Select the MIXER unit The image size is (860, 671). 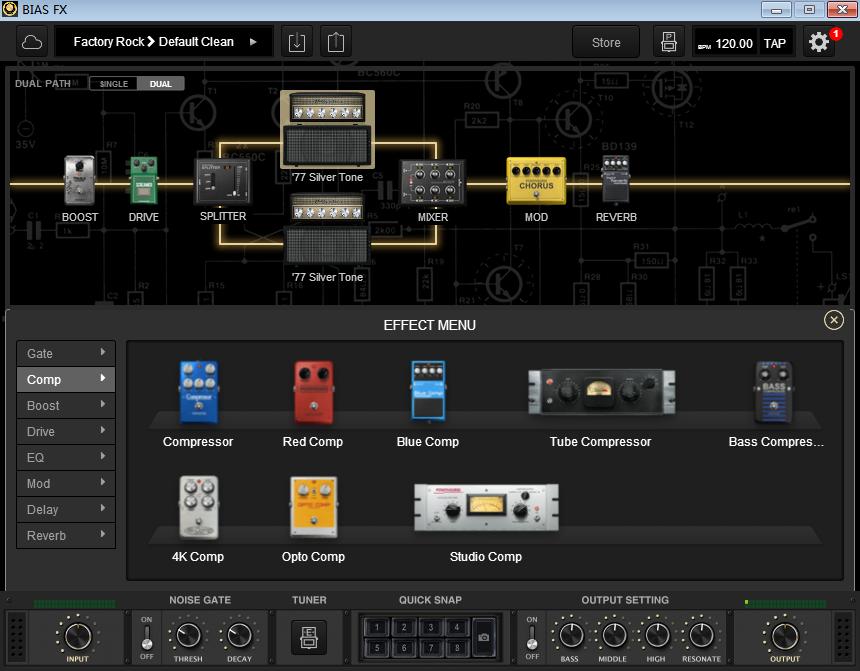pyautogui.click(x=432, y=180)
